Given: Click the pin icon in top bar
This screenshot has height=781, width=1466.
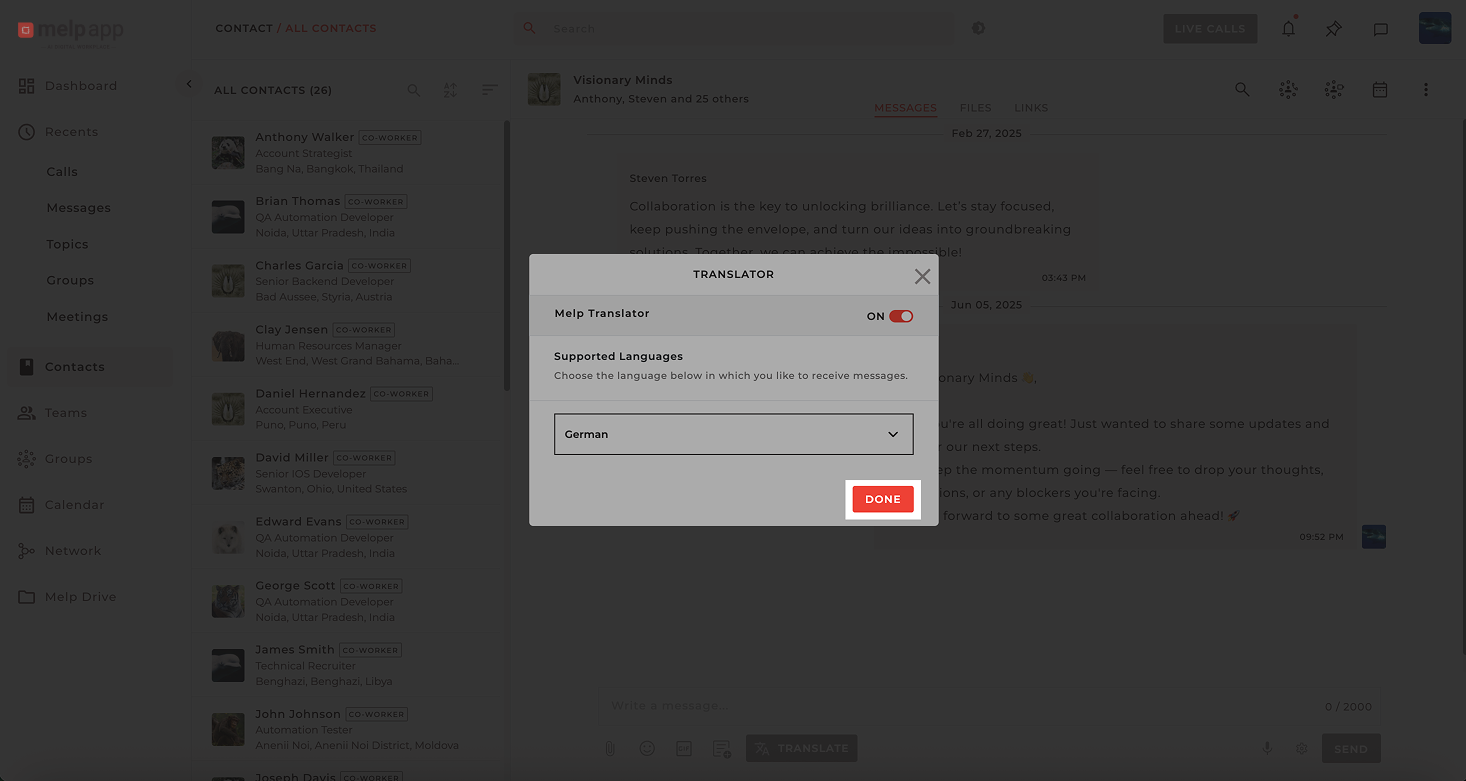Looking at the screenshot, I should (1333, 29).
